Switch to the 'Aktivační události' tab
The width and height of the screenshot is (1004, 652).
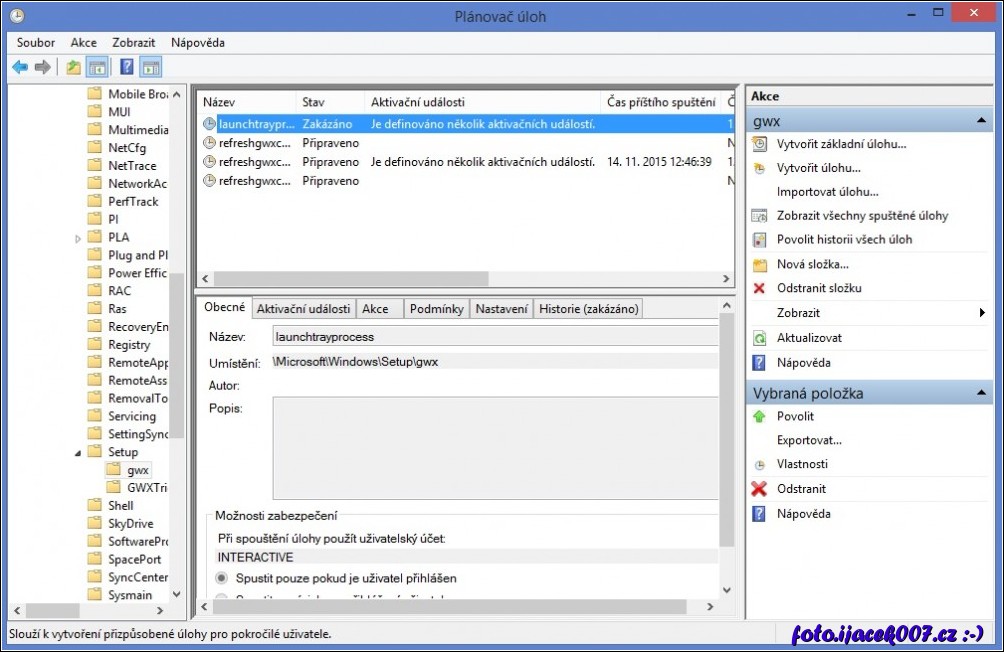point(303,309)
